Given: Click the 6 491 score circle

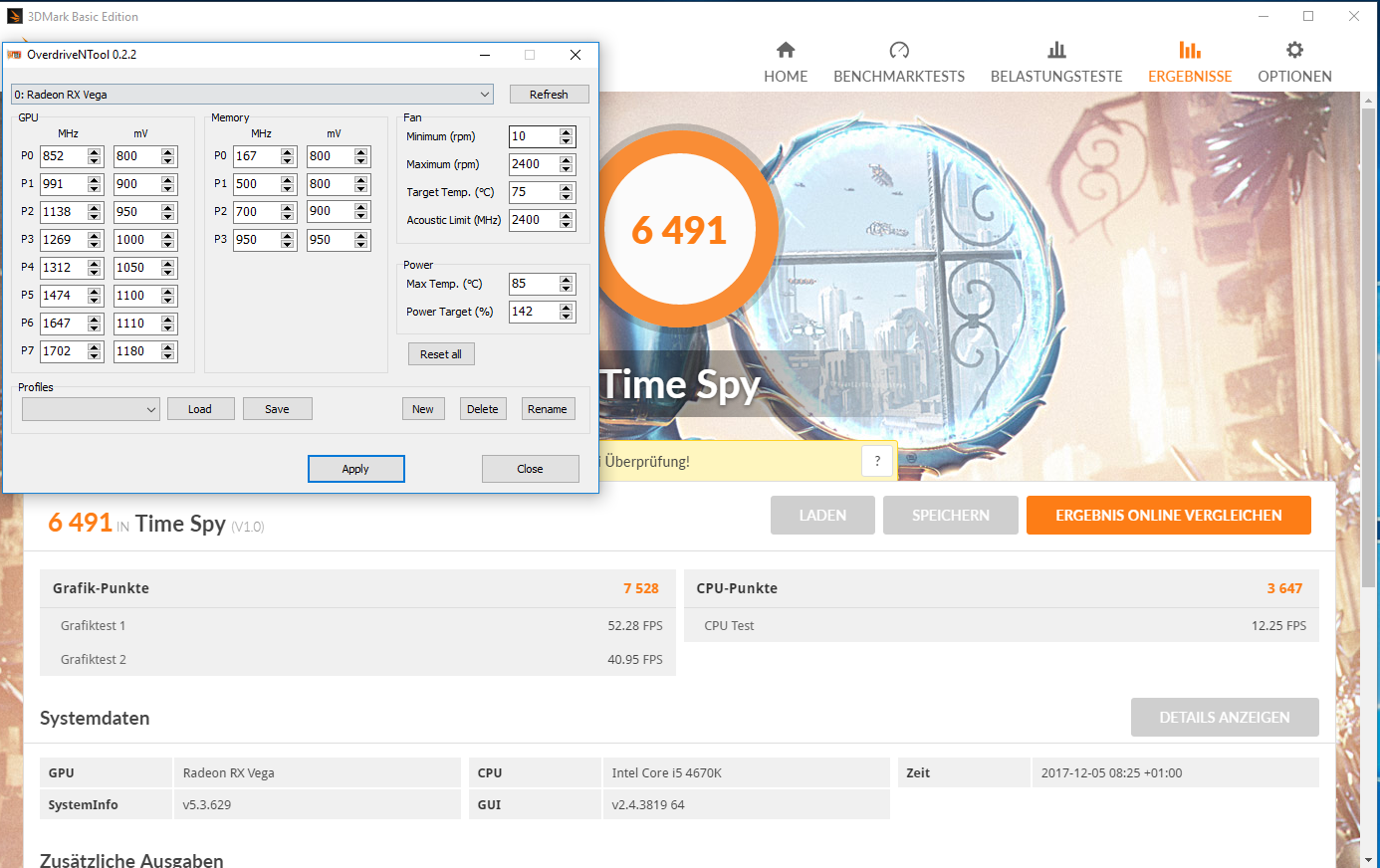Looking at the screenshot, I should tap(679, 230).
